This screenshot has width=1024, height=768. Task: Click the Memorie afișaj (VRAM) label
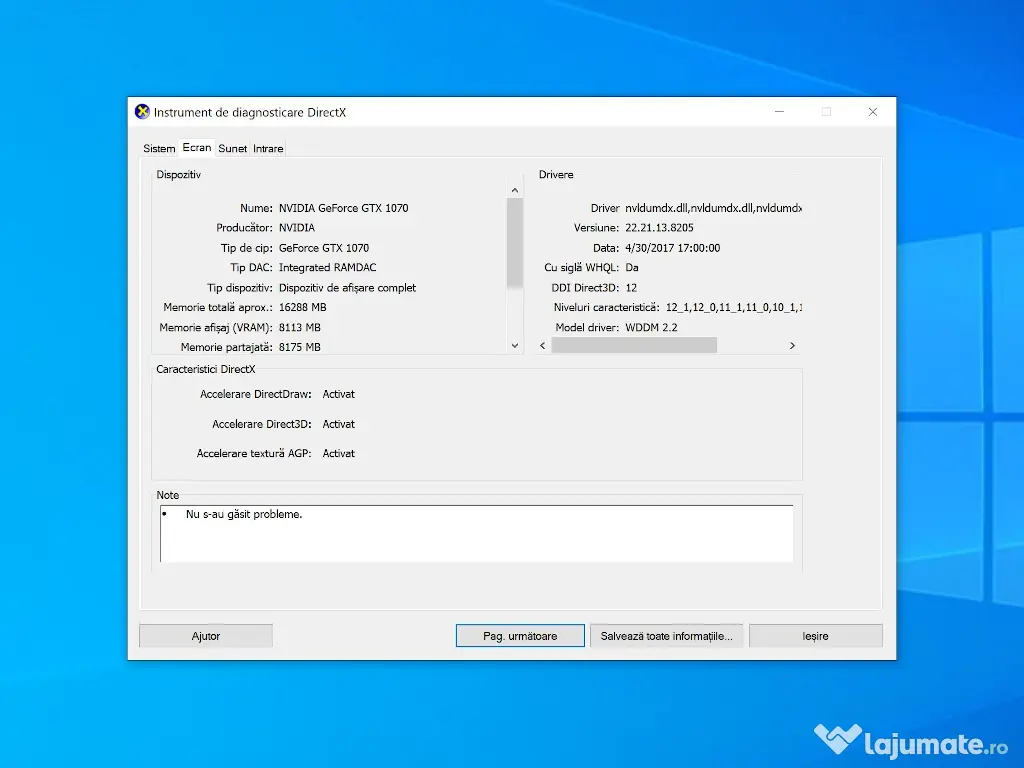[x=216, y=327]
